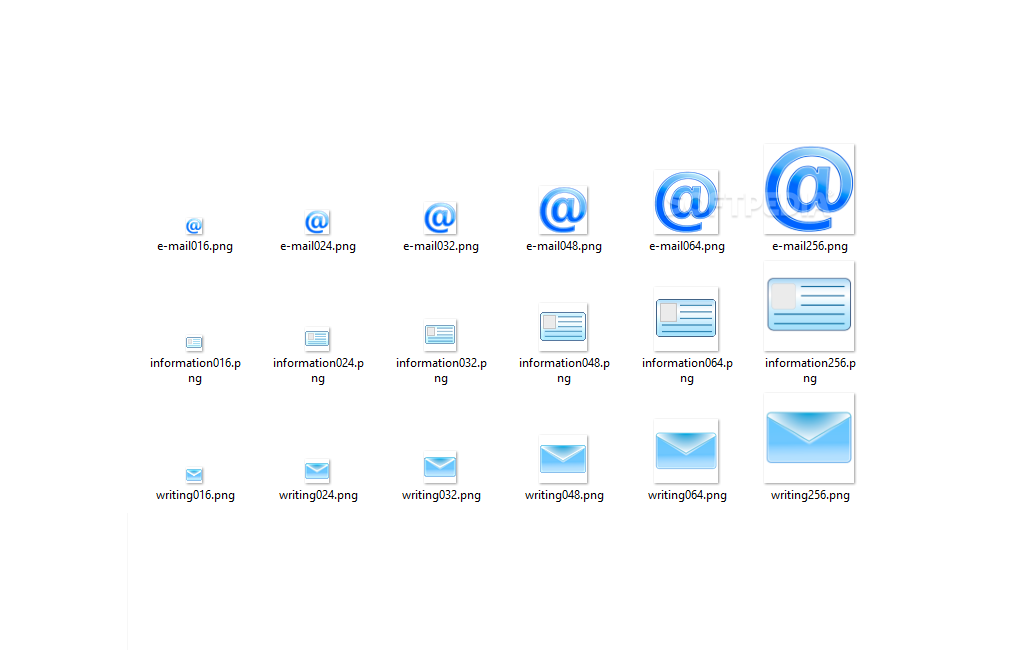This screenshot has width=1025, height=650.
Task: Select the information016.png card icon
Action: [x=194, y=343]
